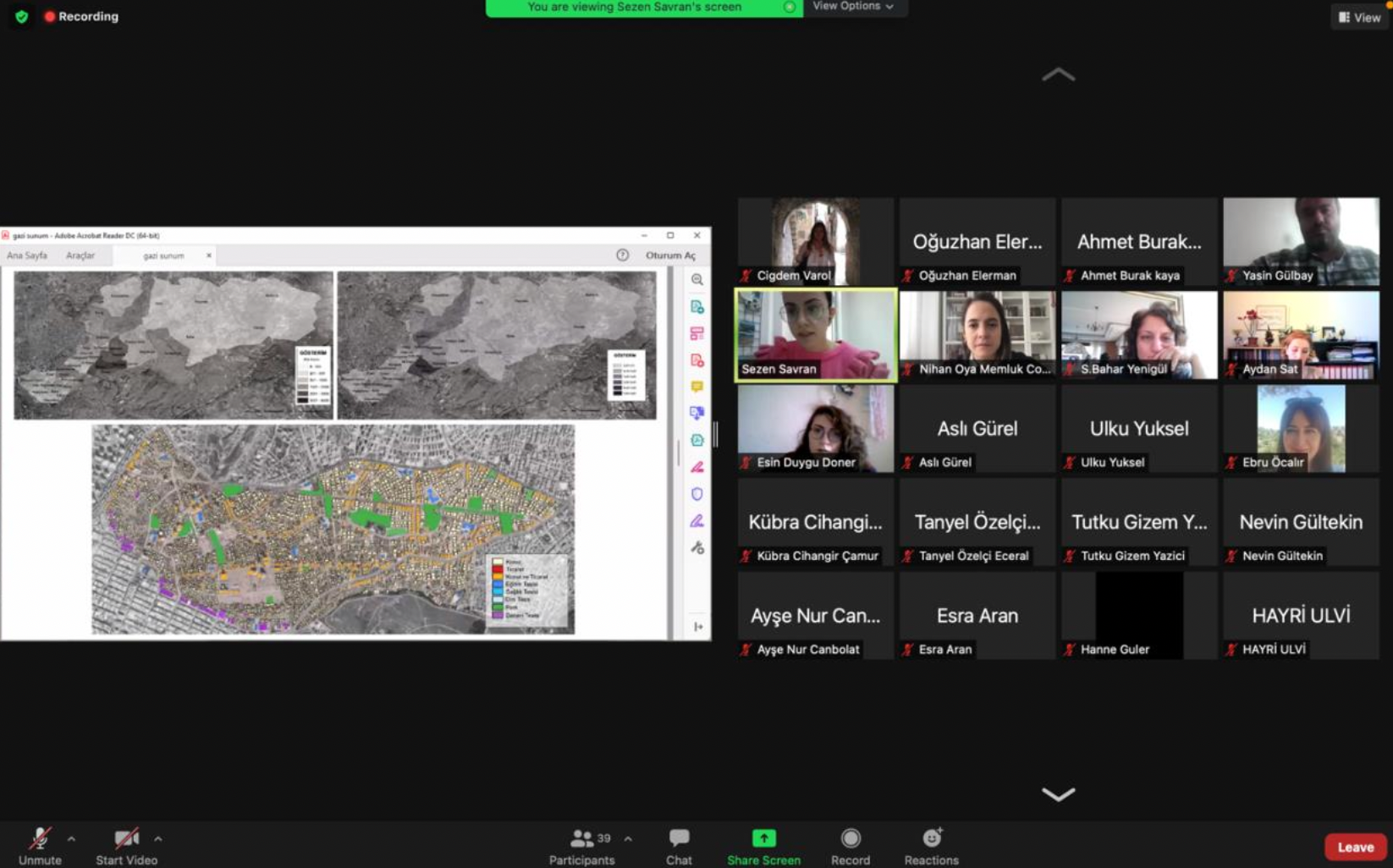Click the top-left grayscale density map
Image resolution: width=1393 pixels, height=868 pixels.
point(173,345)
